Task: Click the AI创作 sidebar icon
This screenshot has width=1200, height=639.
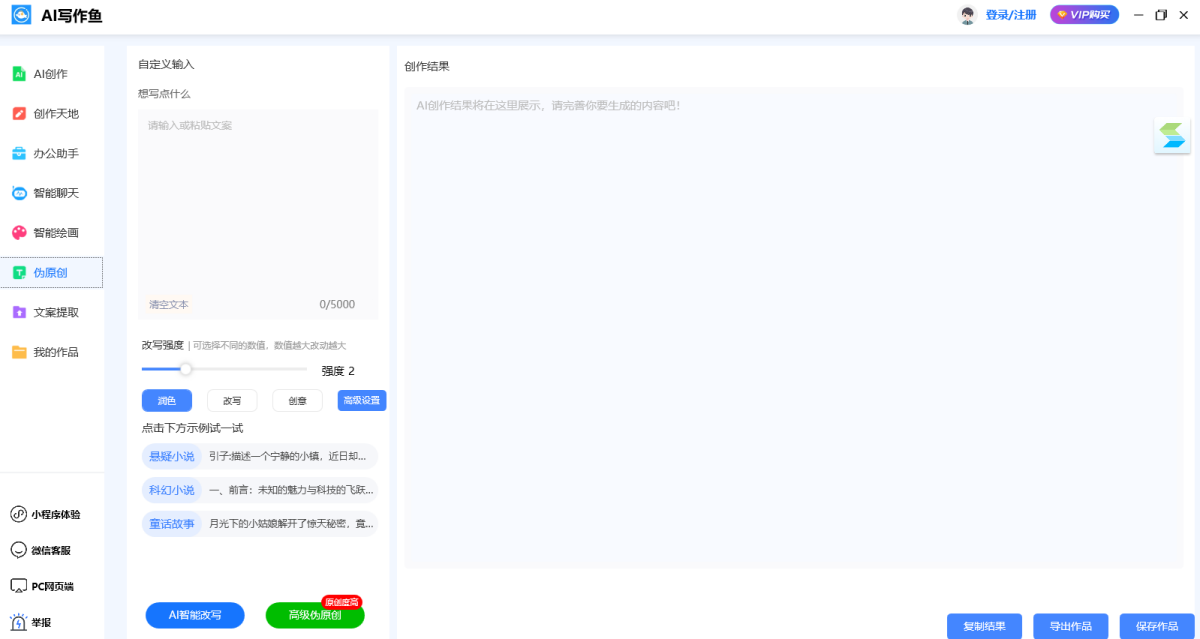Action: [x=18, y=74]
